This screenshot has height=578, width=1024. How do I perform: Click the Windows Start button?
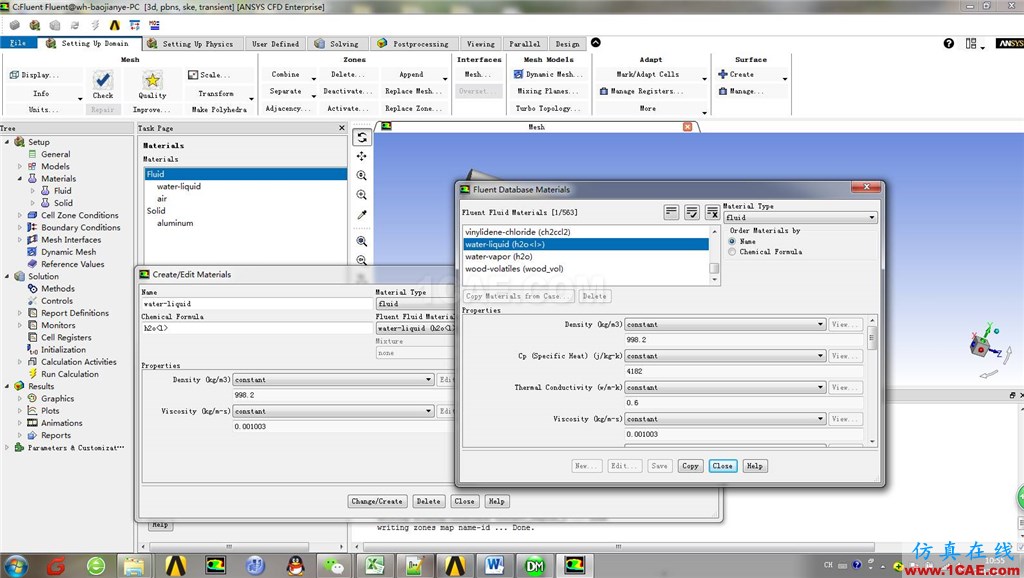coord(16,566)
